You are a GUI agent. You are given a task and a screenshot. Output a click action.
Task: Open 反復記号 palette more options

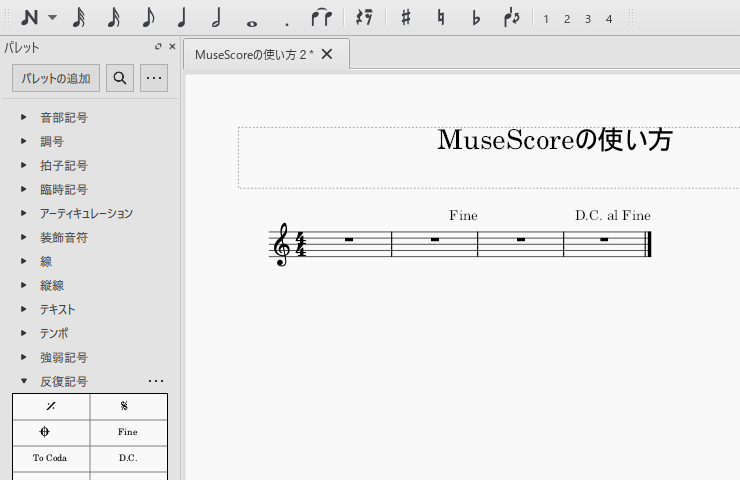tap(156, 381)
